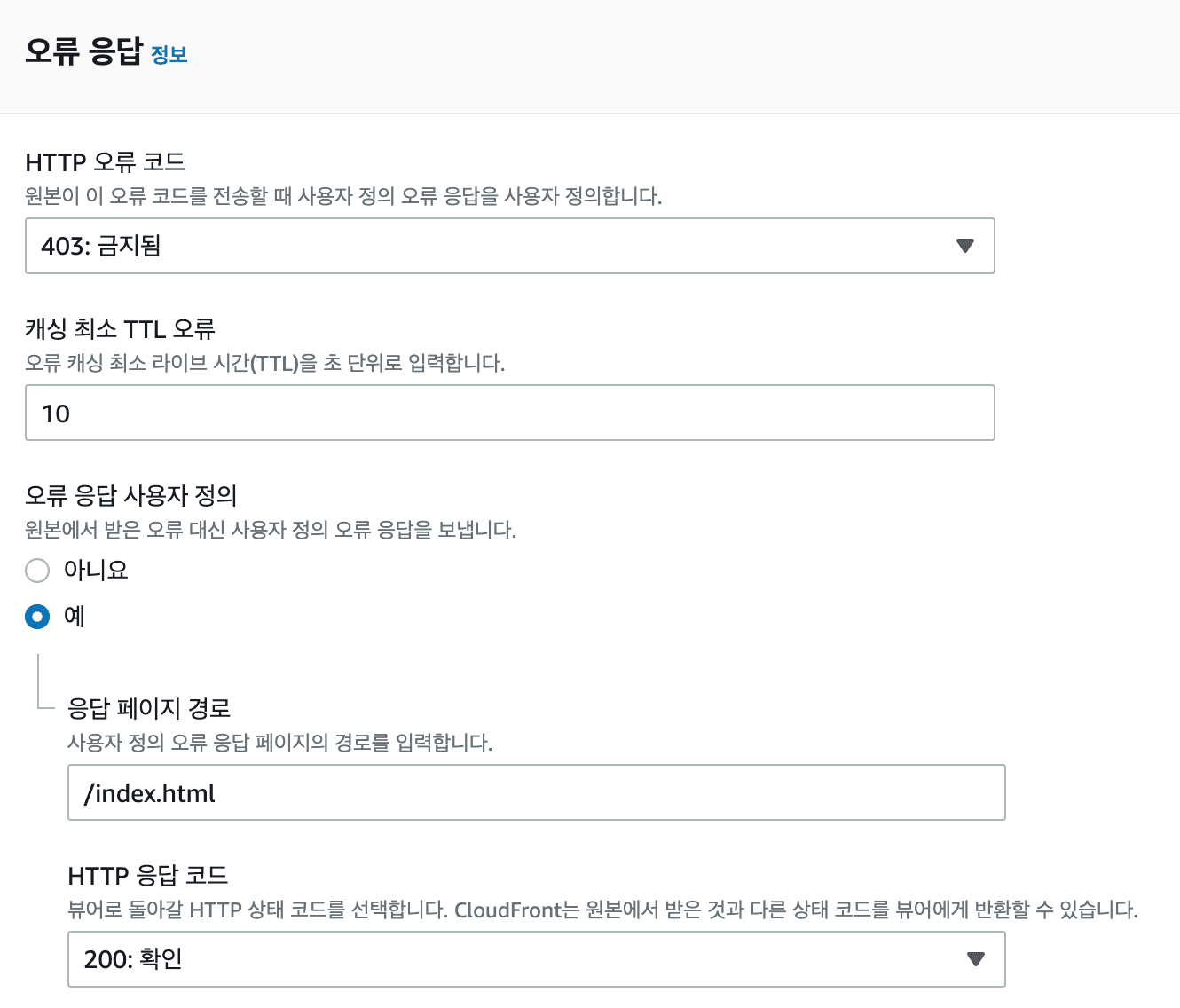Click the HTTP 응답 코드 field label
This screenshot has width=1180, height=1008.
point(147,876)
